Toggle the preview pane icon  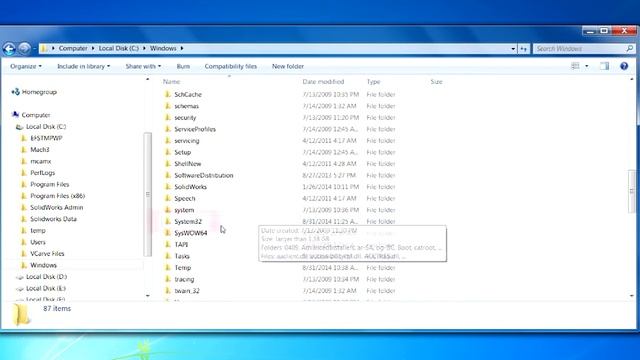click(x=604, y=66)
